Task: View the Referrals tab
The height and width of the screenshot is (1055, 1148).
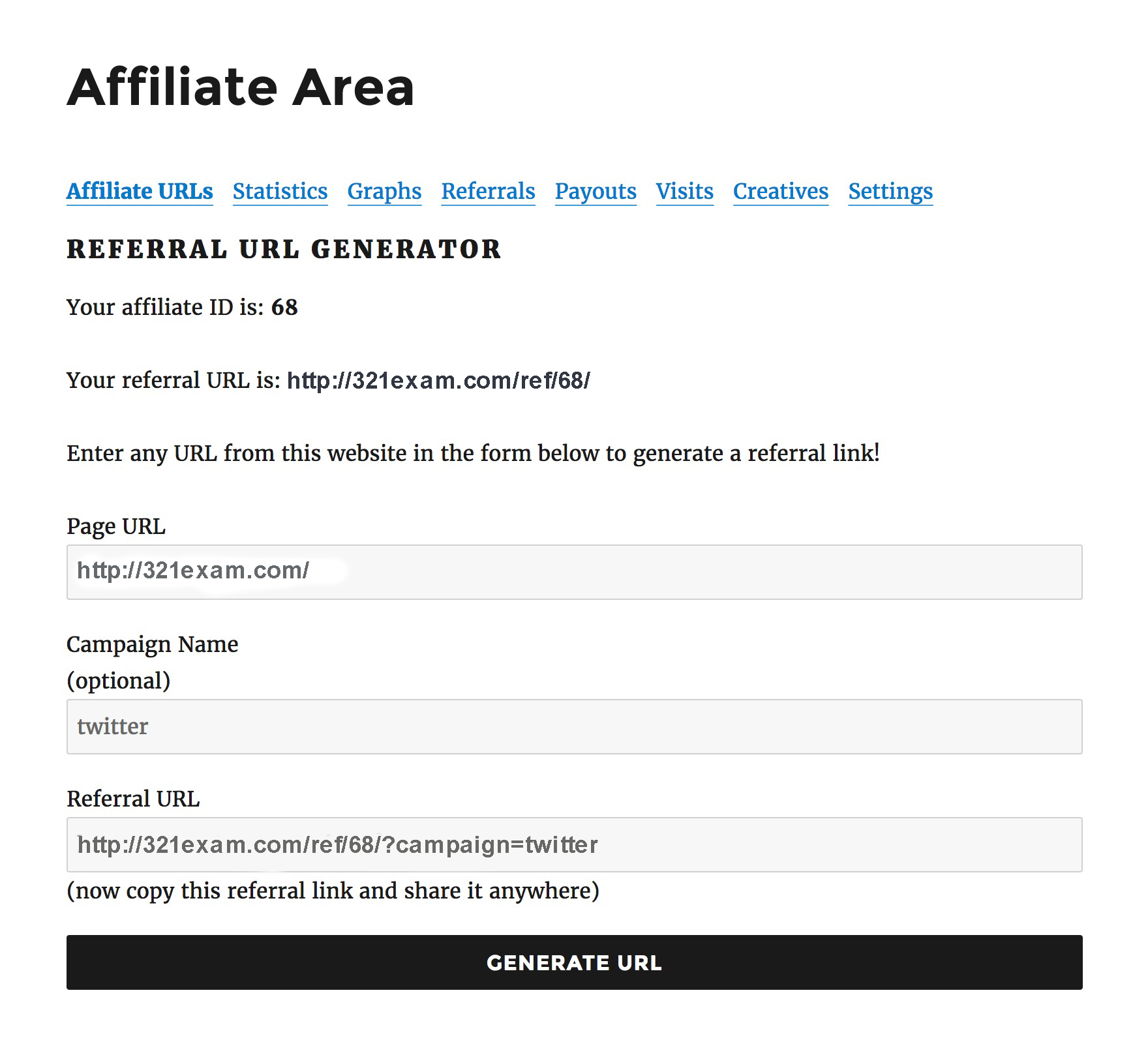Action: tap(488, 191)
